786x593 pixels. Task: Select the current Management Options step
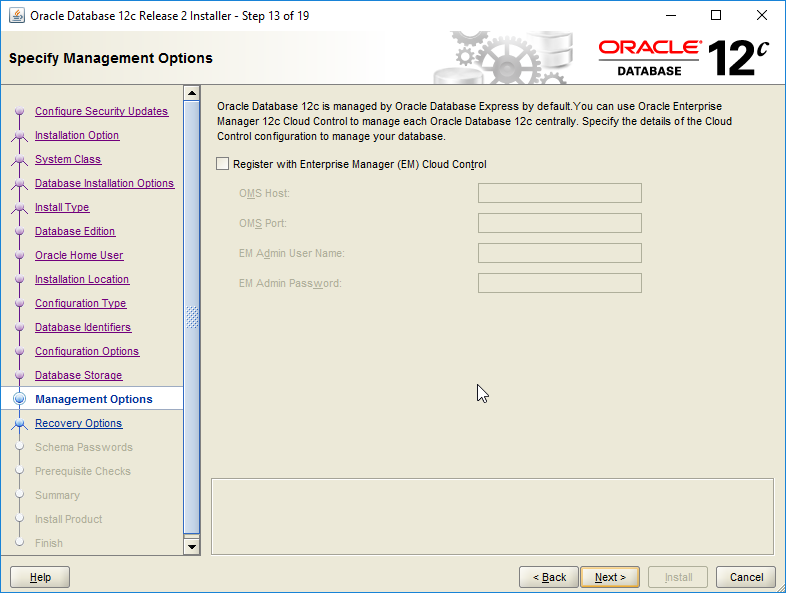94,399
